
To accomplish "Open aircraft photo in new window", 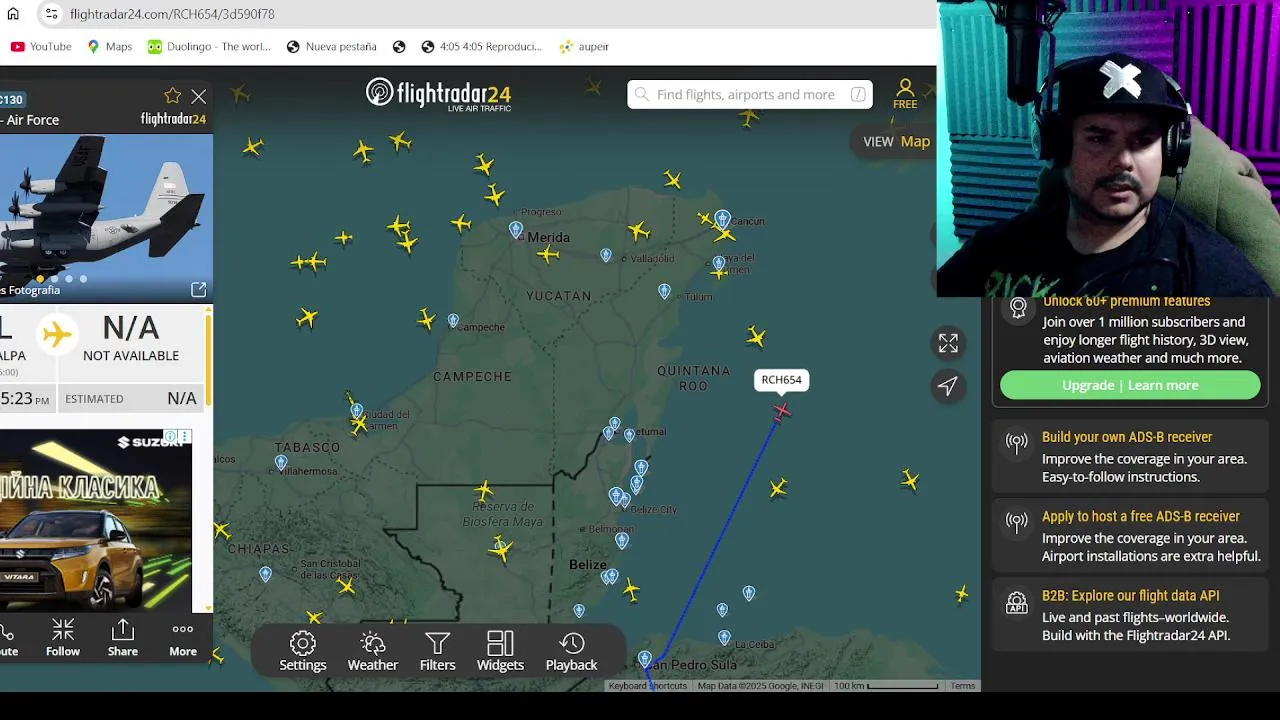I will [198, 290].
